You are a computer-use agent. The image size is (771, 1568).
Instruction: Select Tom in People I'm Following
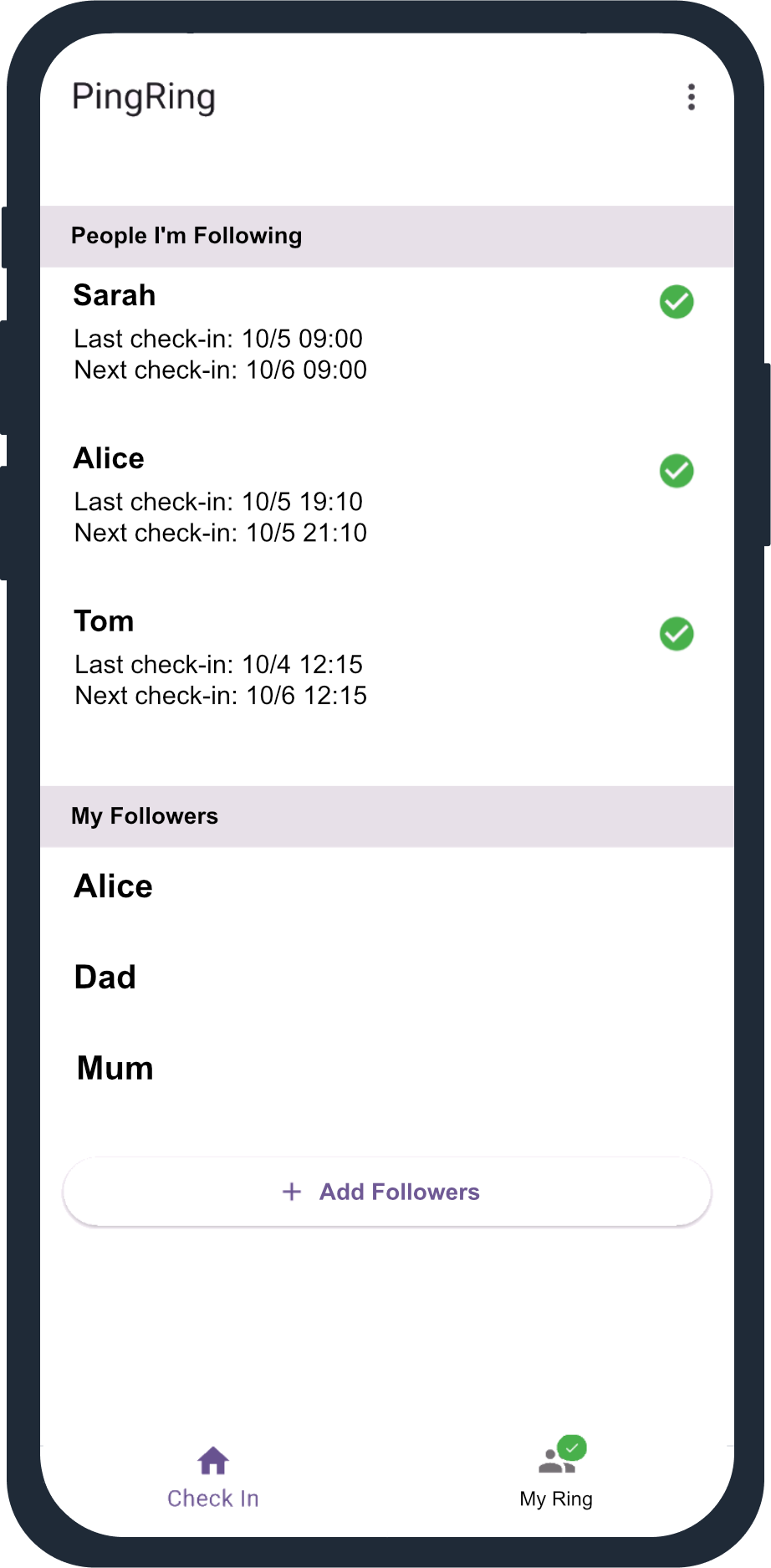click(x=105, y=621)
